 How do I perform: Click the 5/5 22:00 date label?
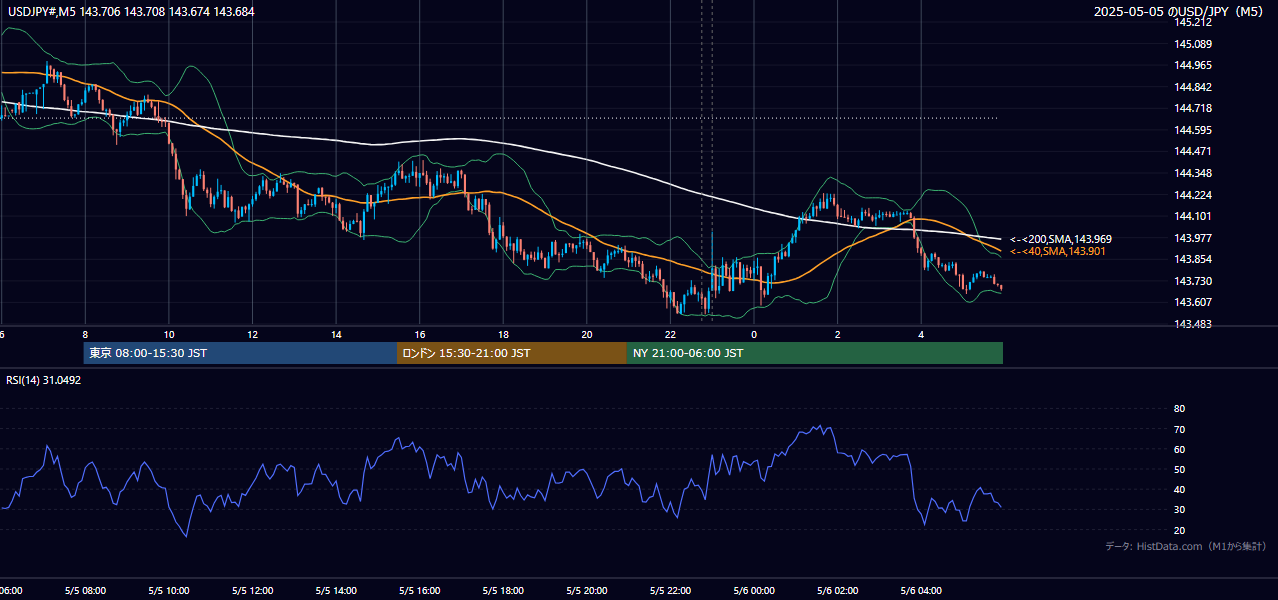tap(670, 591)
